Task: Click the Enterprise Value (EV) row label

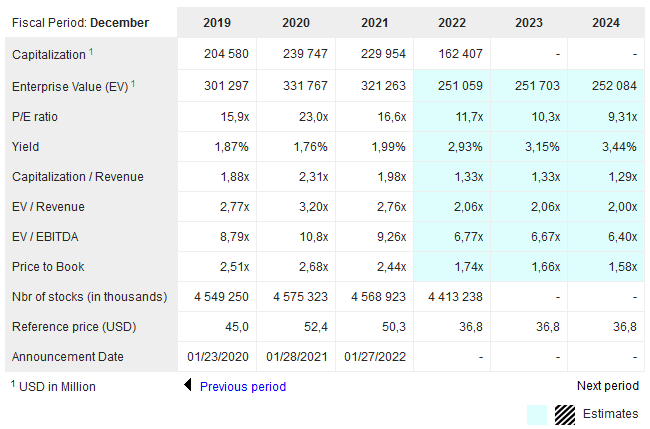Action: 70,87
